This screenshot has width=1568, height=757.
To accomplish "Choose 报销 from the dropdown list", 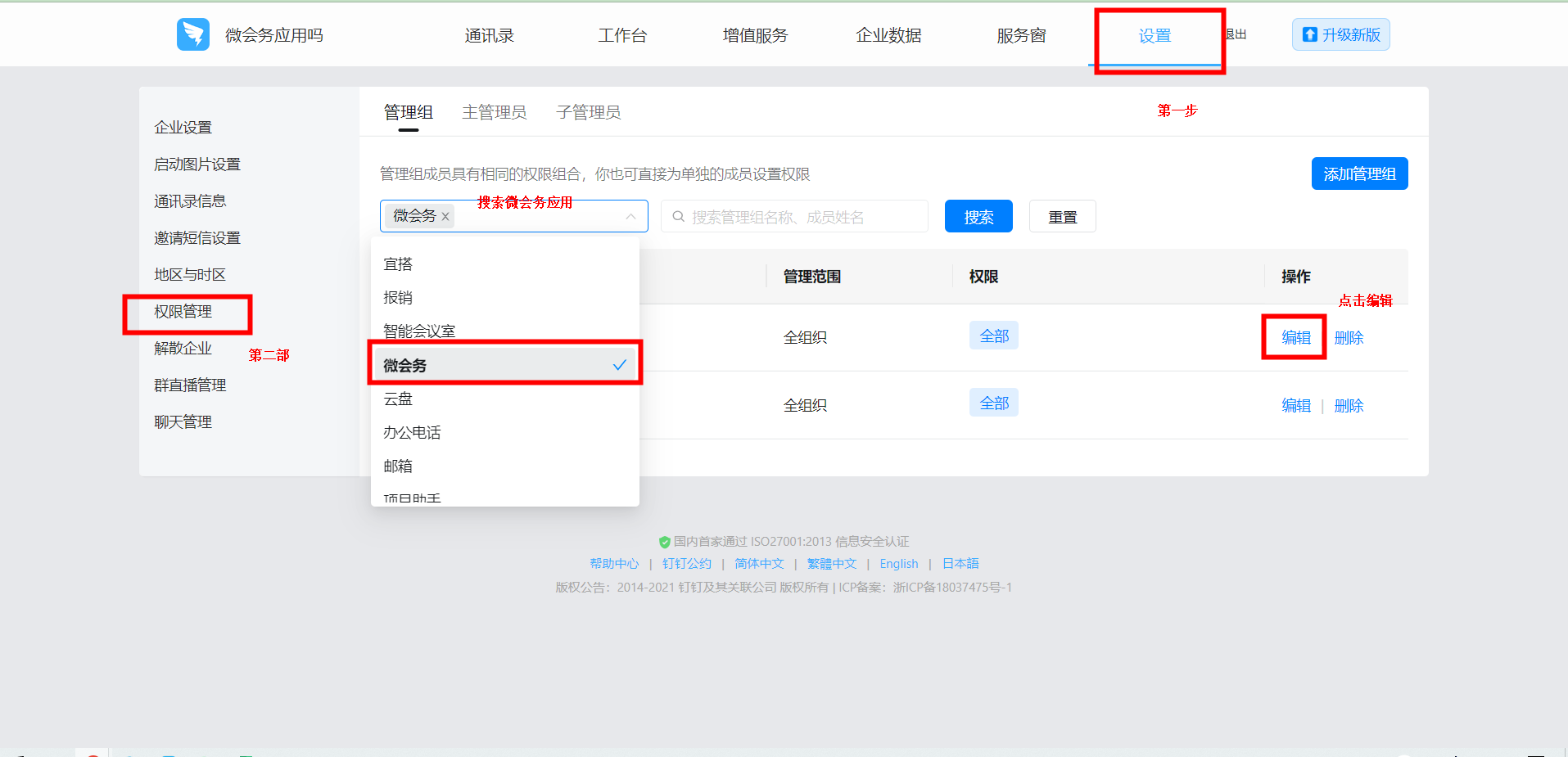I will [505, 298].
